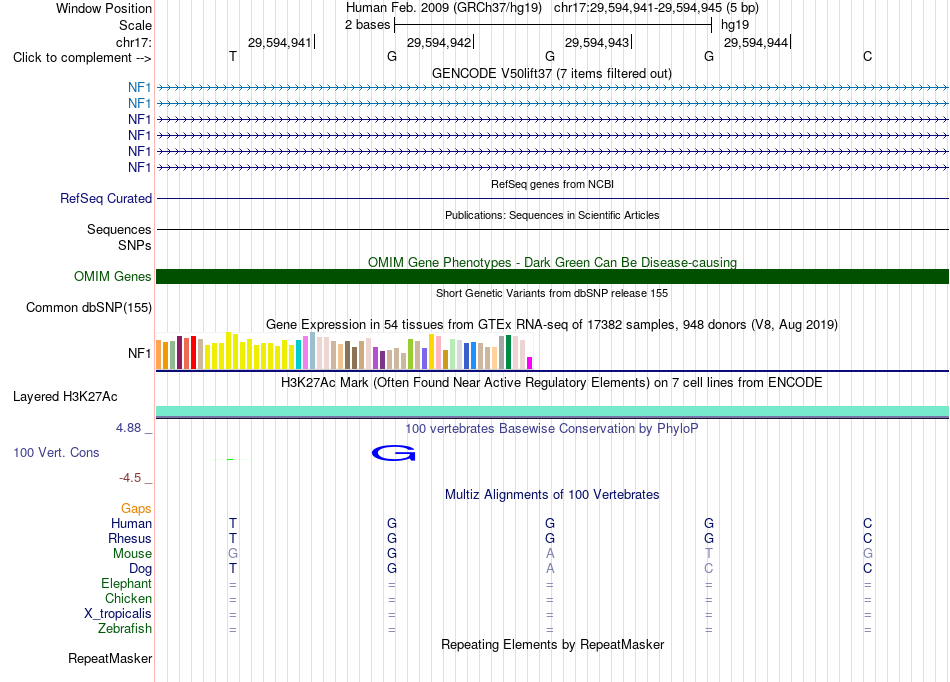Select the Chicken species label
The width and height of the screenshot is (950, 682).
coord(128,598)
